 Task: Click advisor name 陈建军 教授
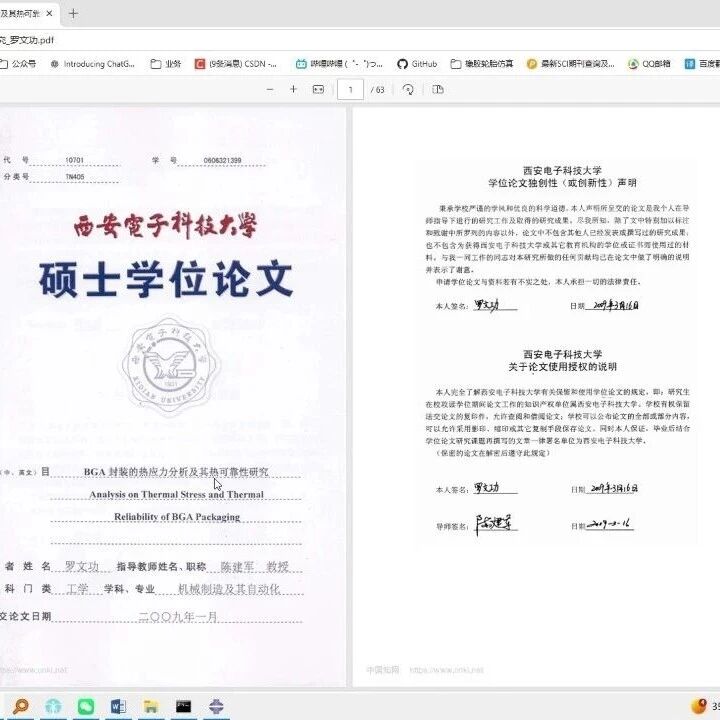click(x=255, y=567)
